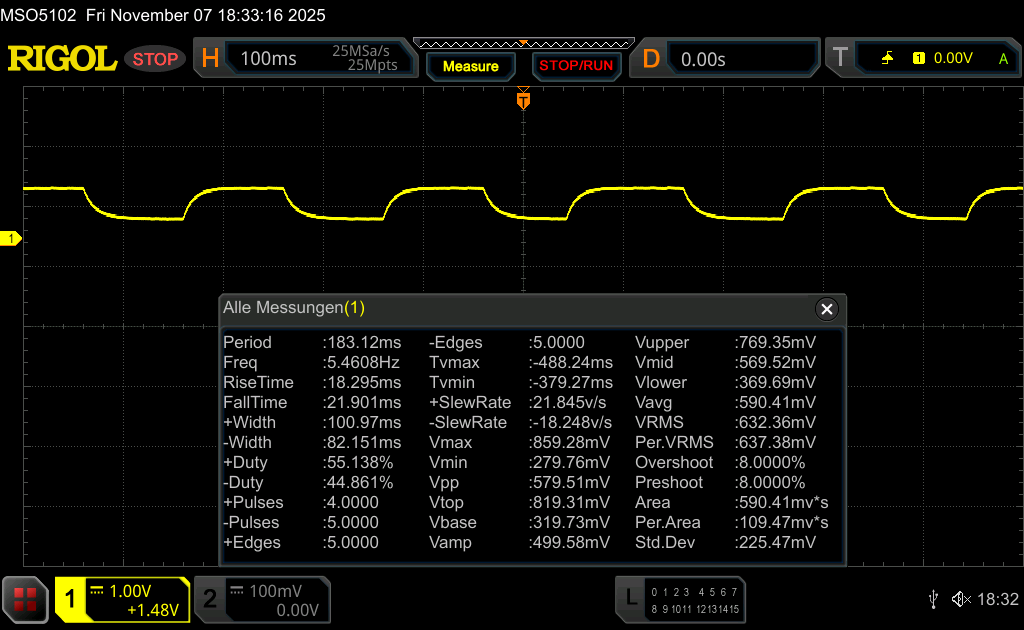Click the 0.00V trigger level value
This screenshot has width=1024, height=630.
point(952,59)
